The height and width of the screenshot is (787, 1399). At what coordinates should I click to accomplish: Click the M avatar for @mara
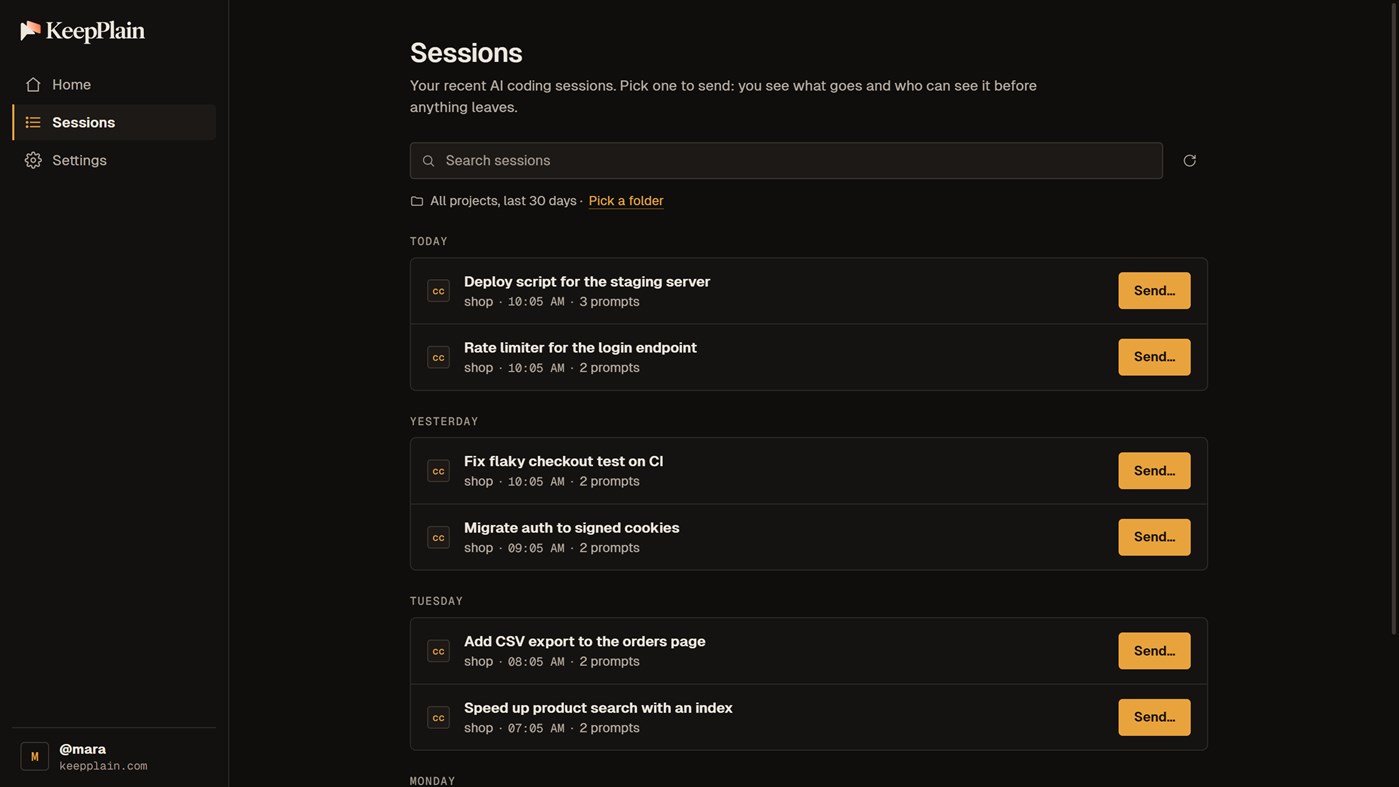[35, 756]
